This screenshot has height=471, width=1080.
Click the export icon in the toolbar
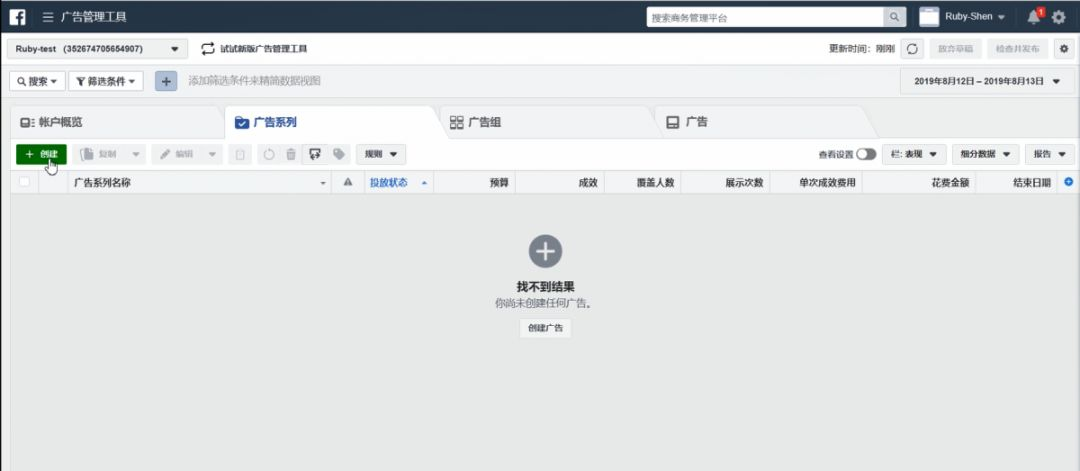(315, 154)
